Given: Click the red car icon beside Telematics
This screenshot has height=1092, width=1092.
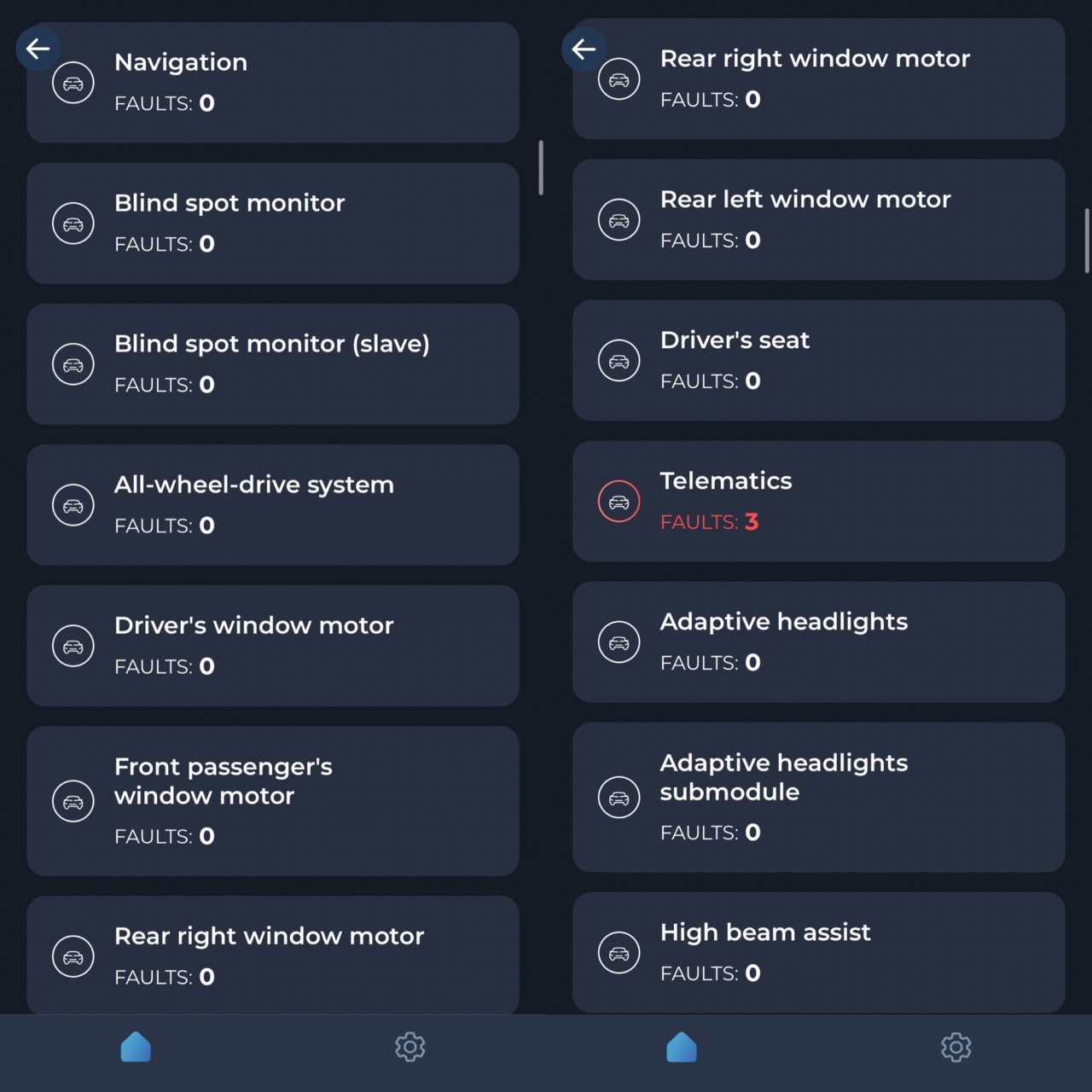Looking at the screenshot, I should tap(619, 502).
